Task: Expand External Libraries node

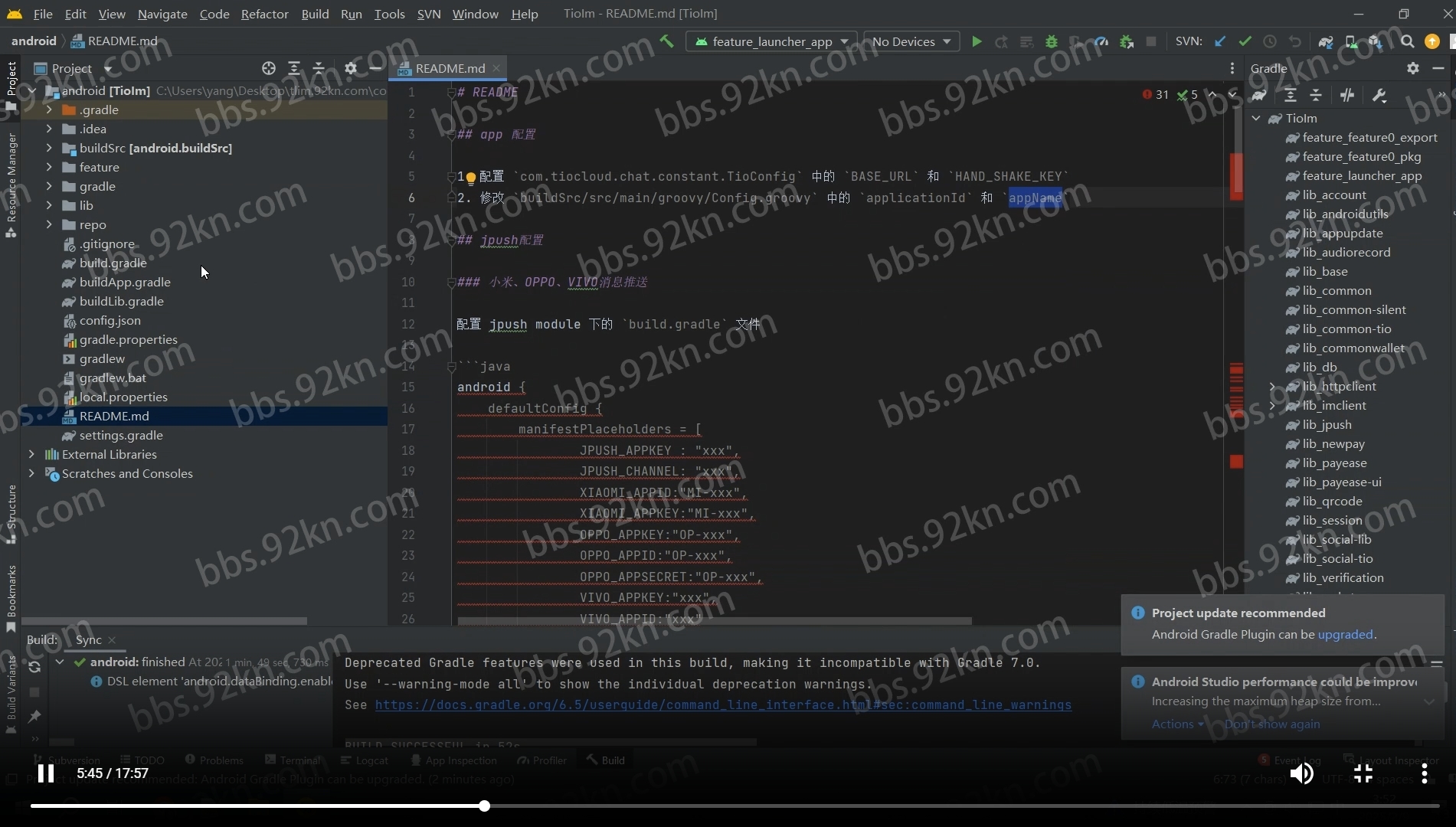Action: tap(31, 454)
